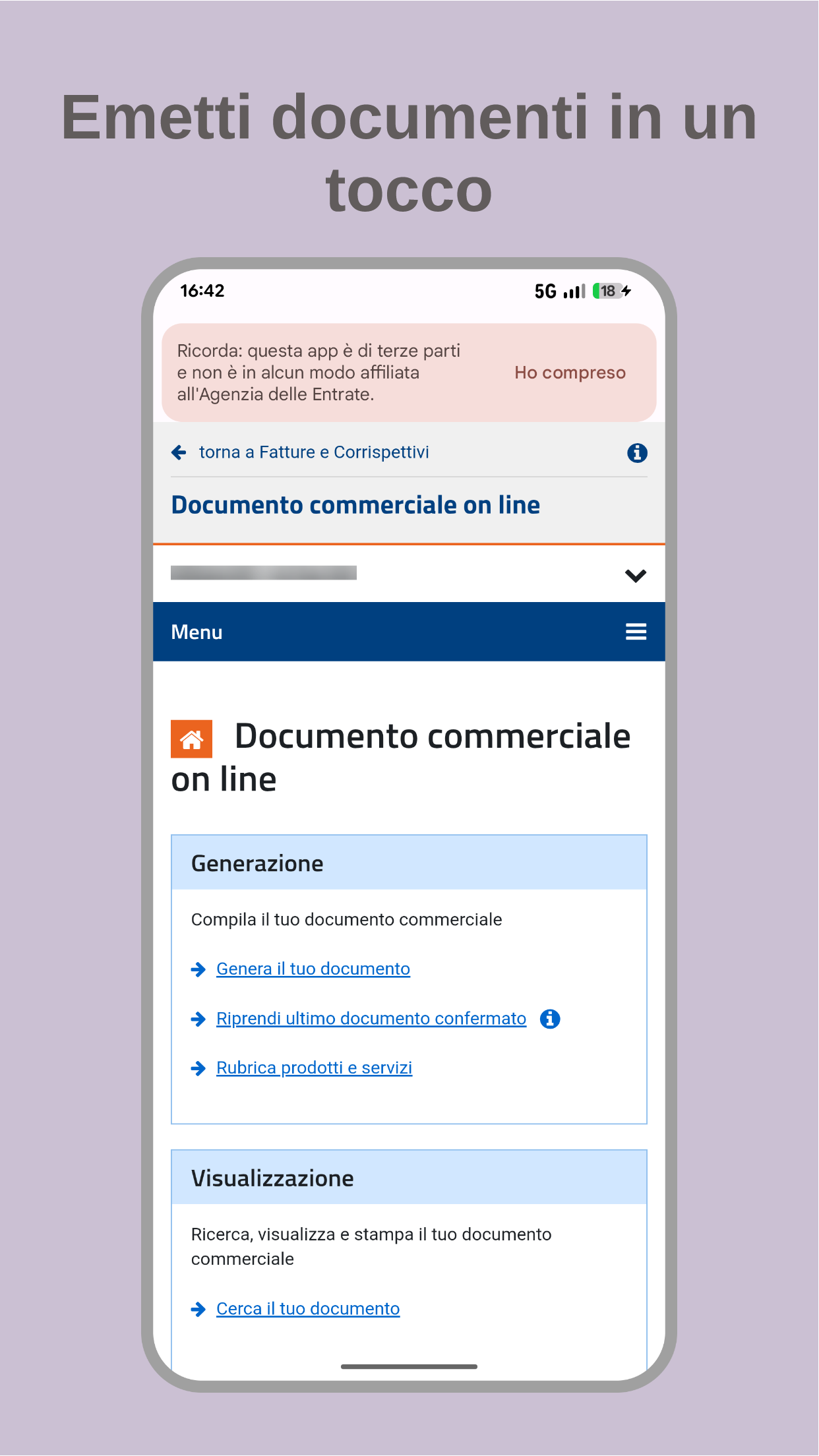
Task: Tap info icon beside Riprendi ultimo documento
Action: (549, 1019)
